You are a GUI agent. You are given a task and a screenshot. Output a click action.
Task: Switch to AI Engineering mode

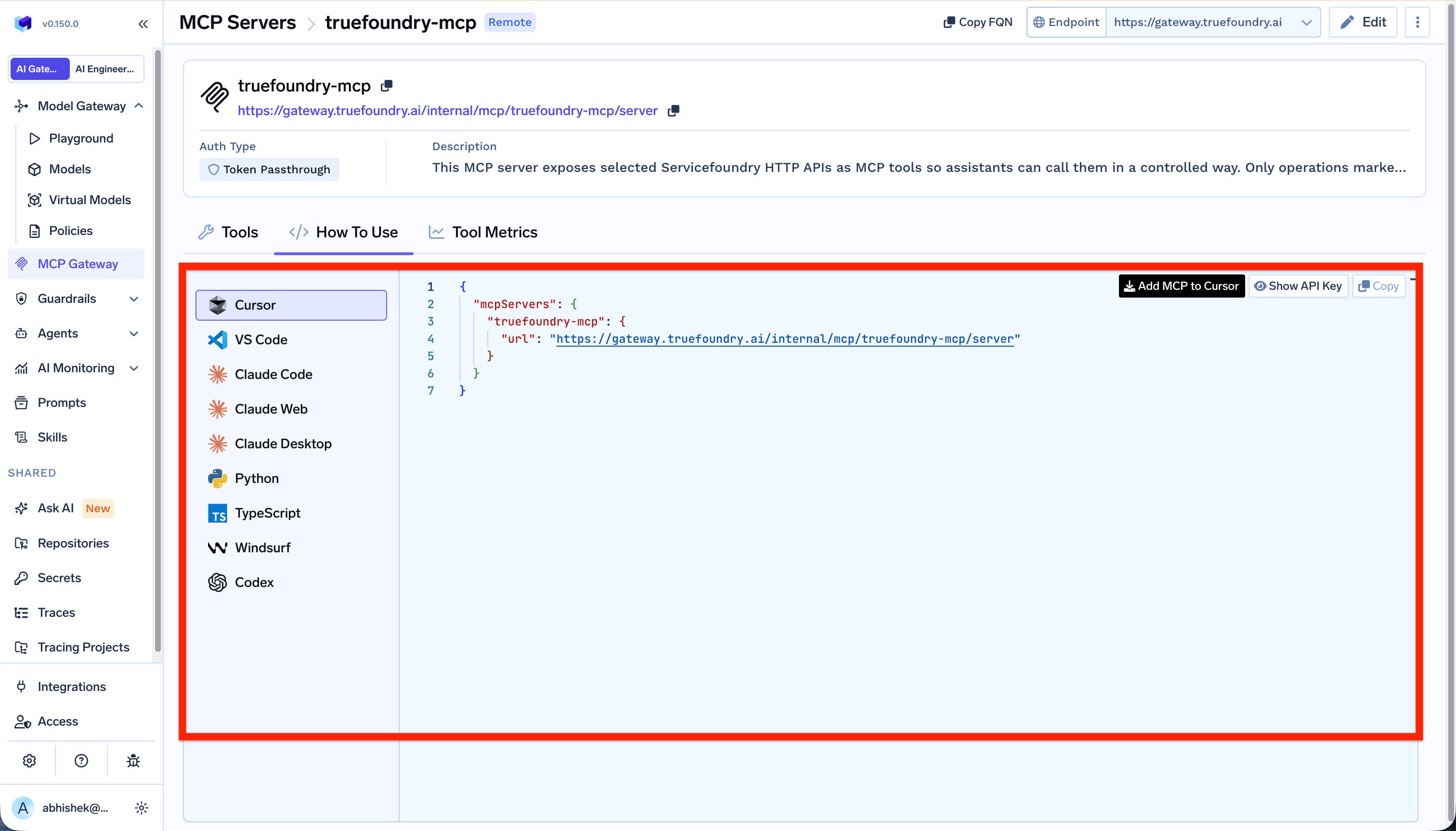click(x=105, y=68)
